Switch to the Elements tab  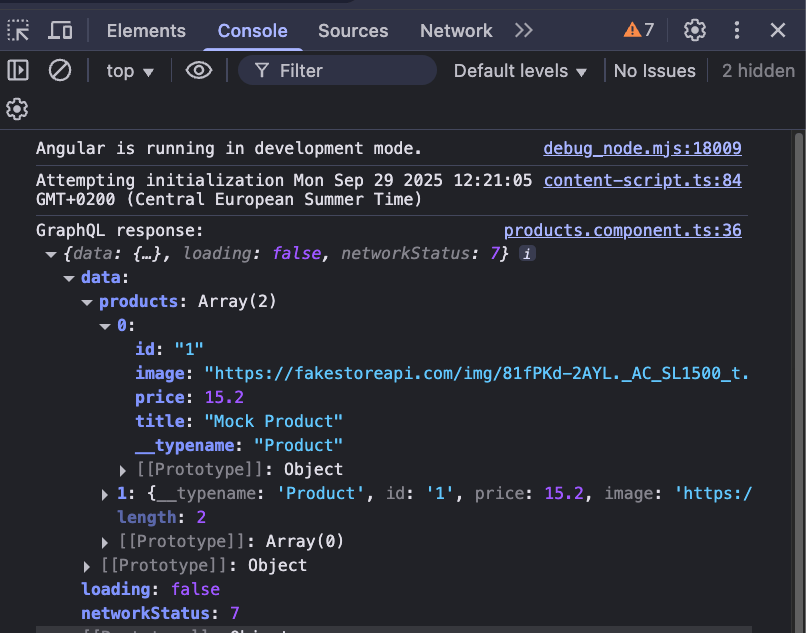(146, 30)
